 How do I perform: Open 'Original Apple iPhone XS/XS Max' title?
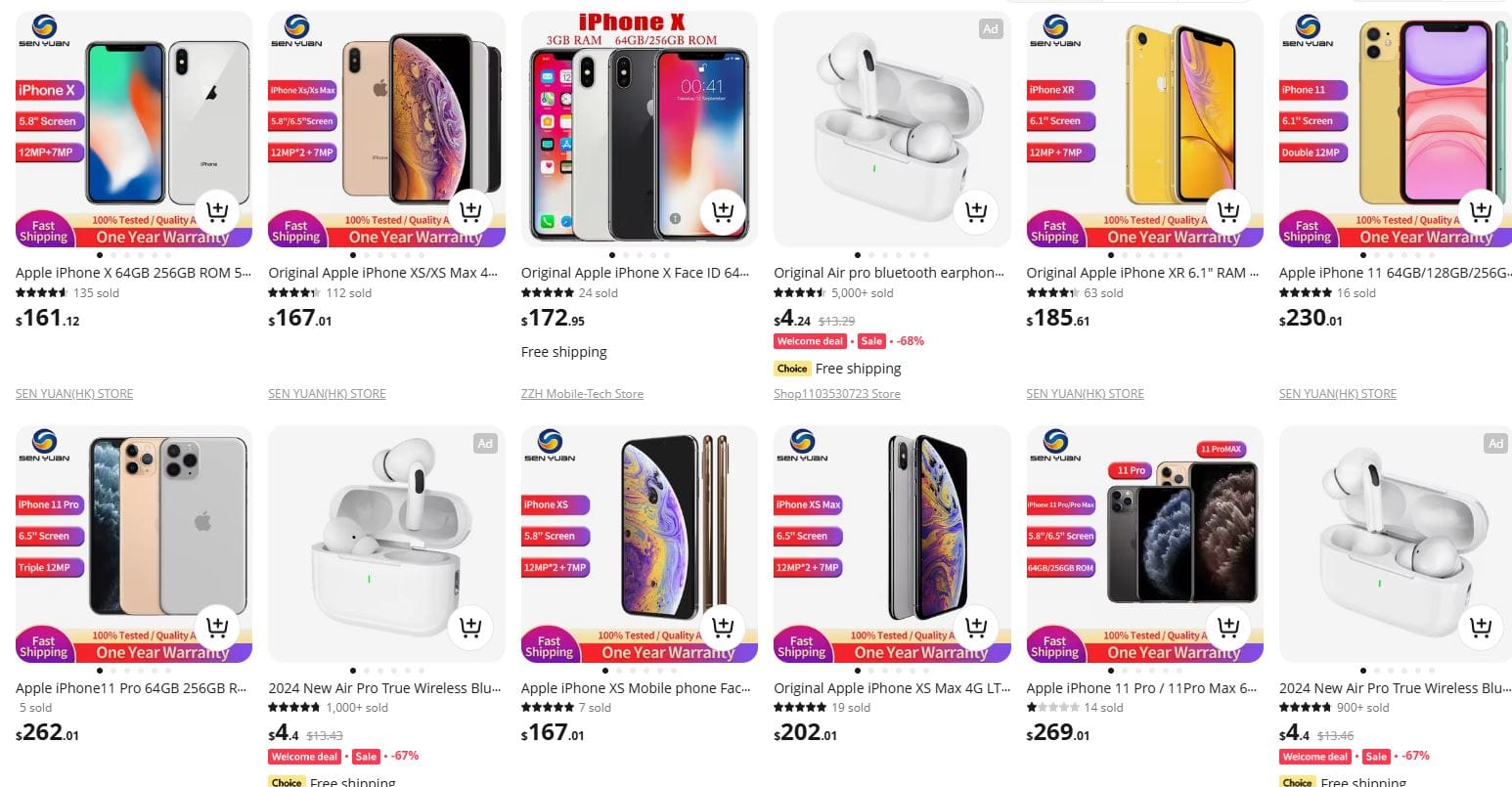[x=383, y=273]
